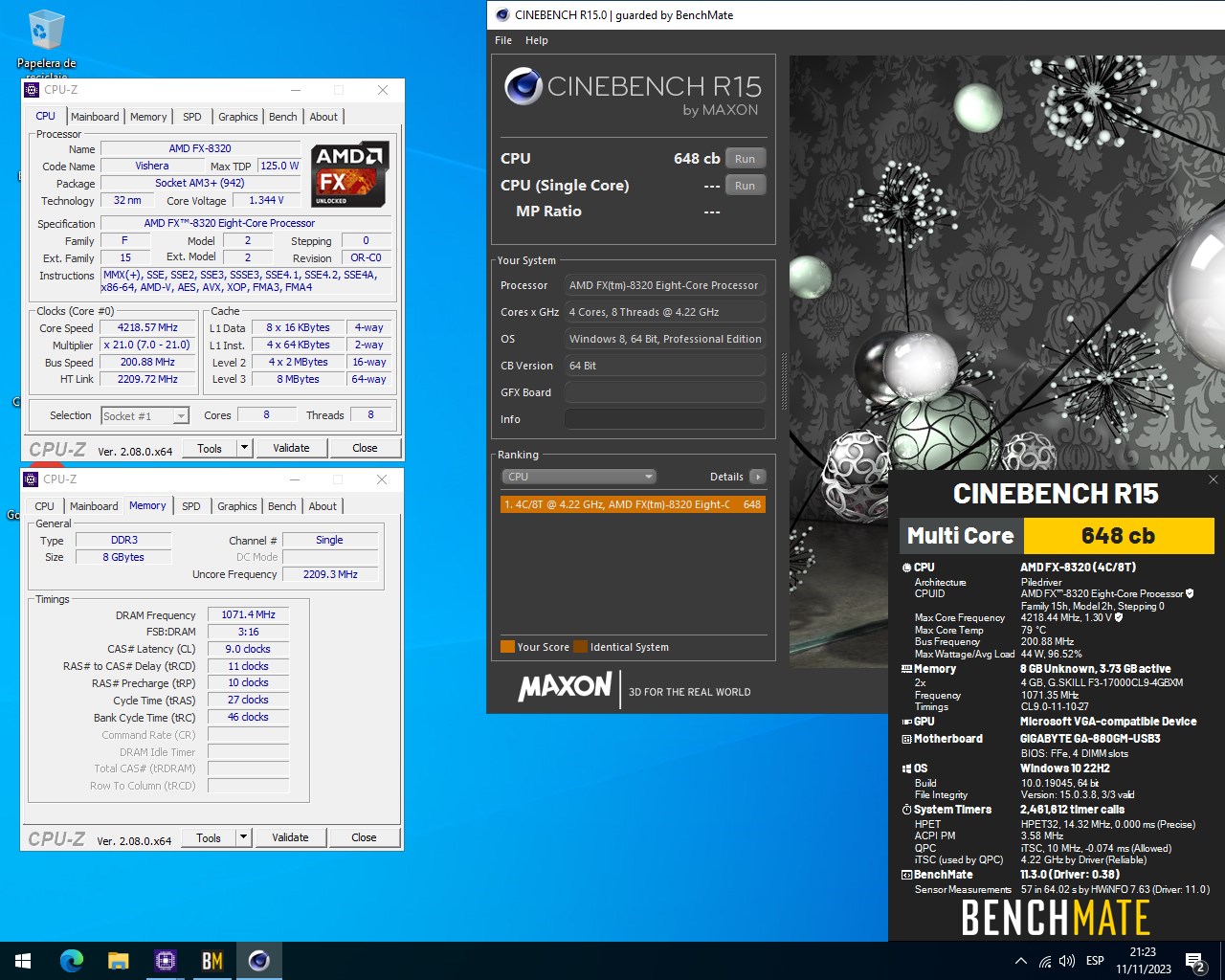Click BENCHMATE logo in overlay
Screen dimensions: 1225x980
click(x=1056, y=919)
